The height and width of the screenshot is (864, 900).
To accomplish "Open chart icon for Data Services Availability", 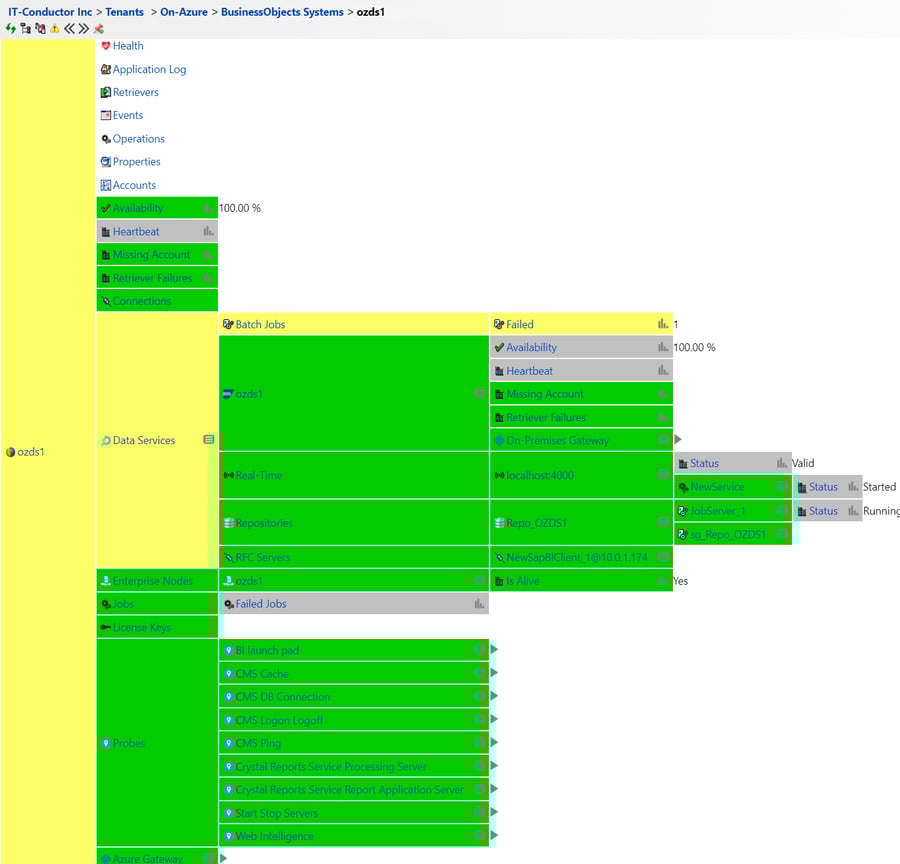I will click(663, 347).
